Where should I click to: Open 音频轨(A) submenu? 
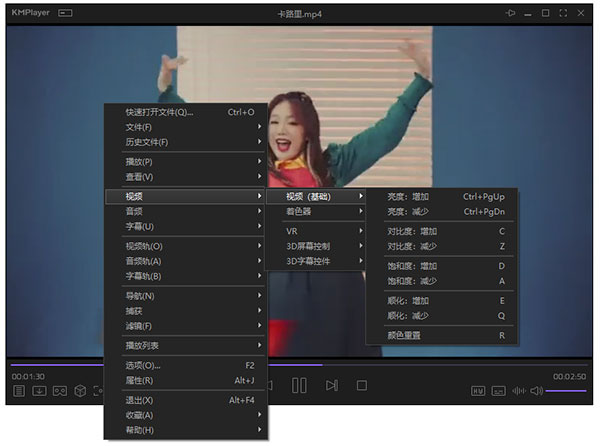point(186,261)
